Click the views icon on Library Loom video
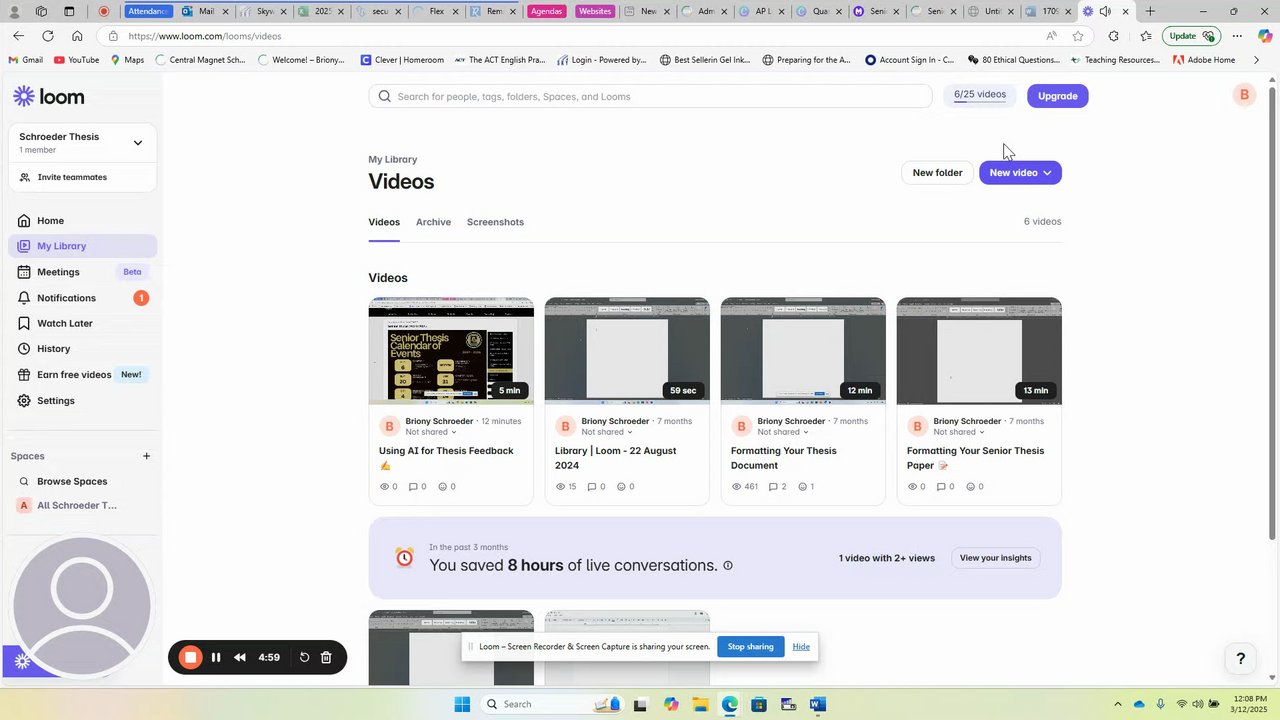 point(561,487)
